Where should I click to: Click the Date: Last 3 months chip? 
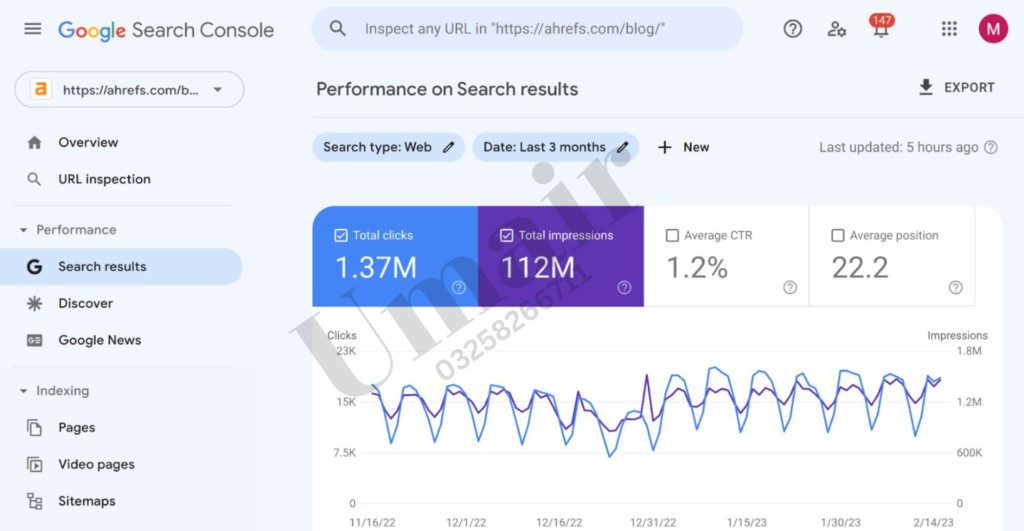(556, 147)
